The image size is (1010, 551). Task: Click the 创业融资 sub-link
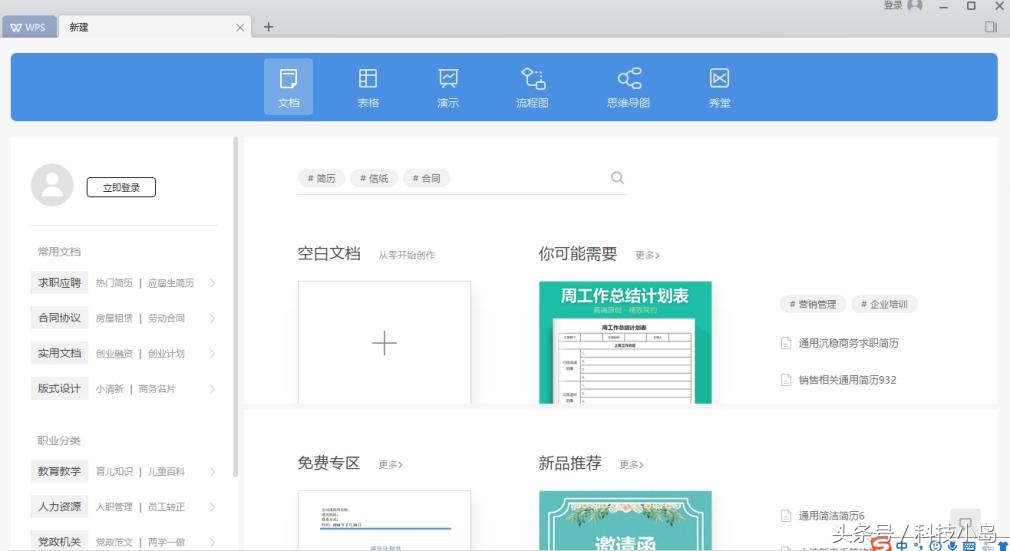(x=114, y=354)
